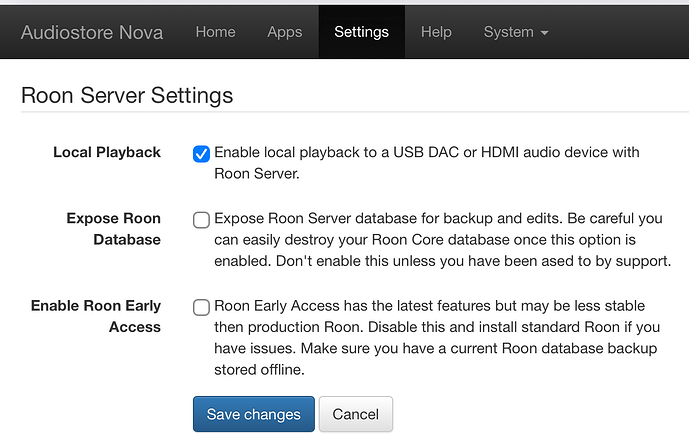Screen dimensions: 689x446
Task: Click the Roon Server database backup description
Action: [440, 240]
